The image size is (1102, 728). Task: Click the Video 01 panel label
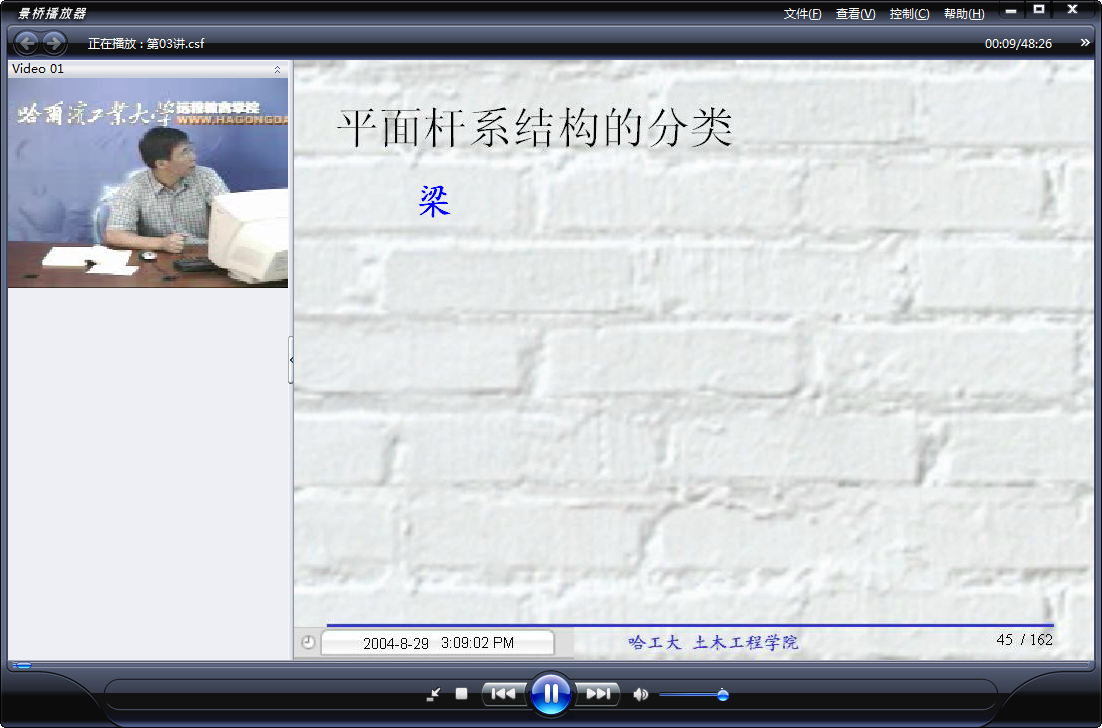[38, 69]
